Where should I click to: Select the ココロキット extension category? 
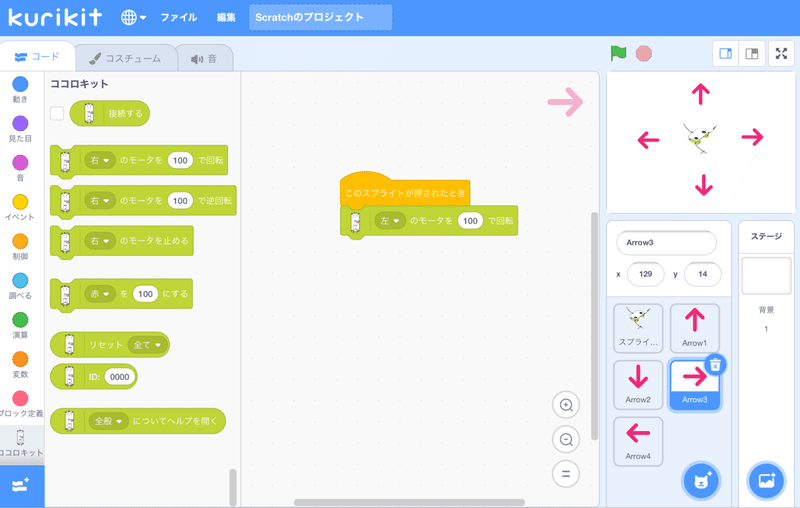(21, 443)
